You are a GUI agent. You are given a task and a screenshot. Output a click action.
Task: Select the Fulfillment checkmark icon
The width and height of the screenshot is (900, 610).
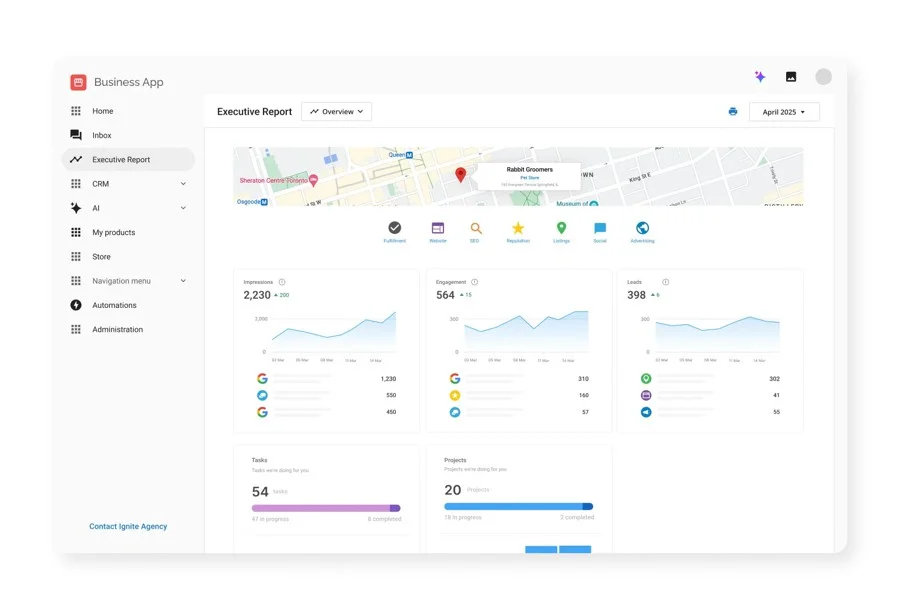point(395,228)
